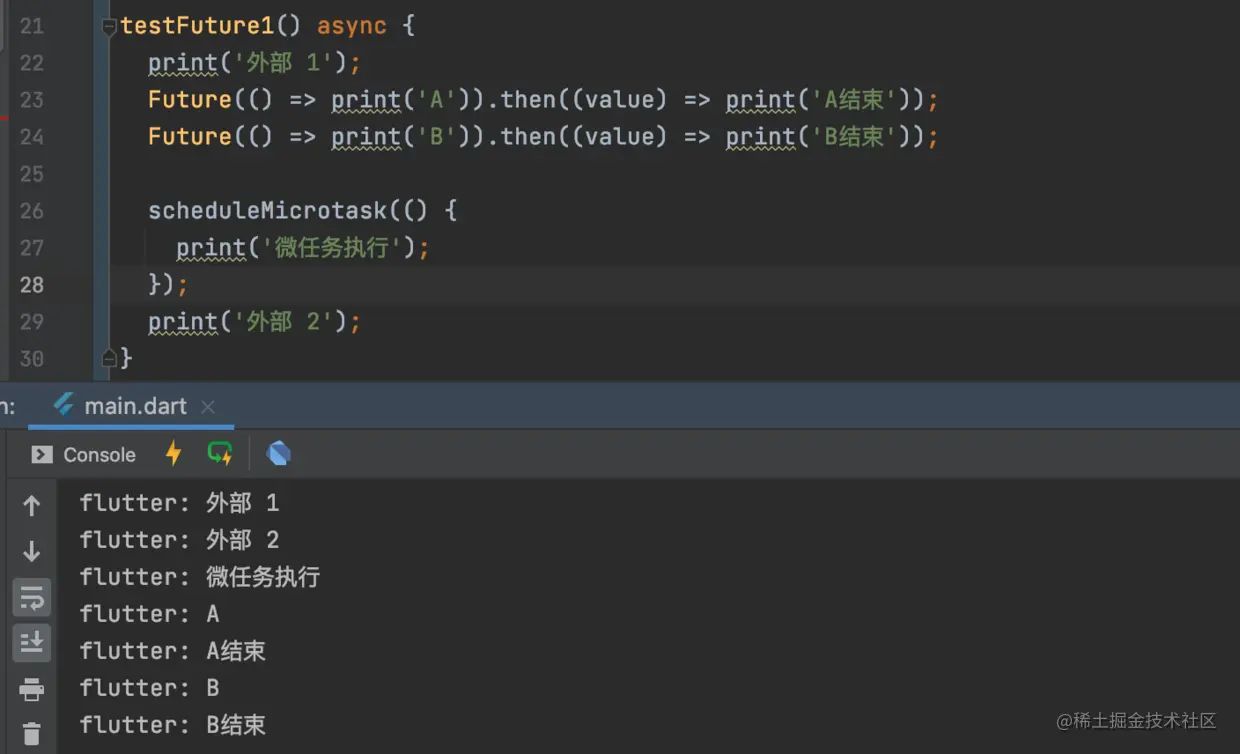The height and width of the screenshot is (754, 1240).
Task: Click print('外部 2') statement on line 29
Action: tap(254, 321)
